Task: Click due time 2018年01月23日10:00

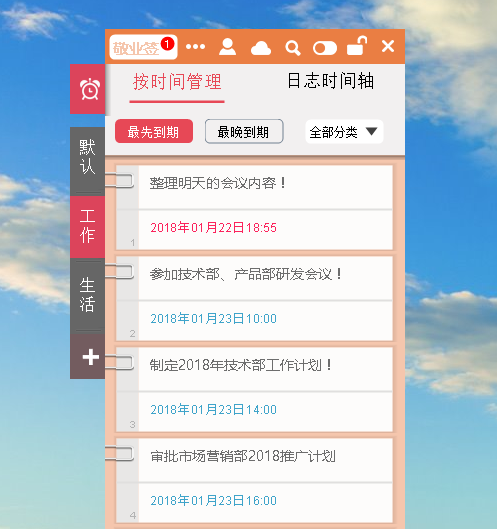Action: [x=214, y=318]
